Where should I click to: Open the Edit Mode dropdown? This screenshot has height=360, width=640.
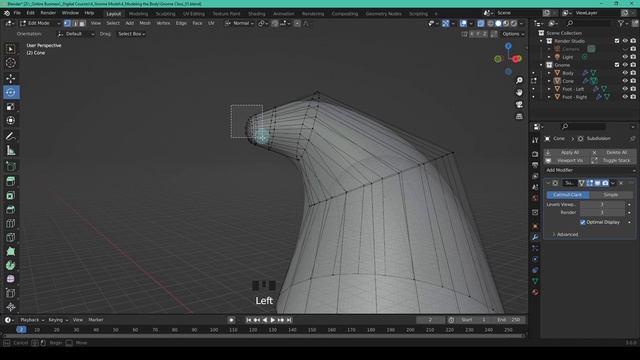(x=40, y=23)
